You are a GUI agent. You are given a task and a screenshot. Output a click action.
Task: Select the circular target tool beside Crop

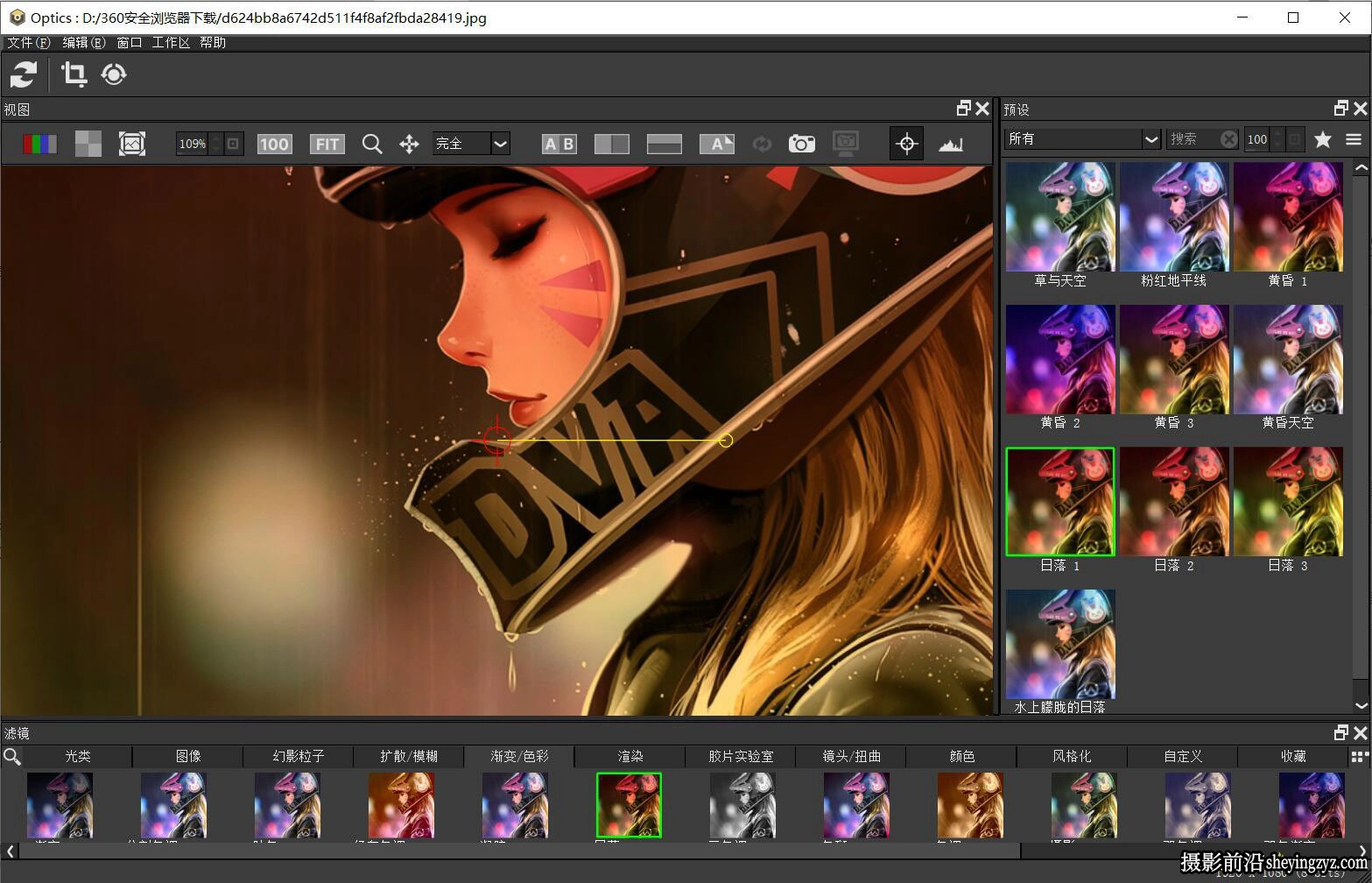(114, 74)
